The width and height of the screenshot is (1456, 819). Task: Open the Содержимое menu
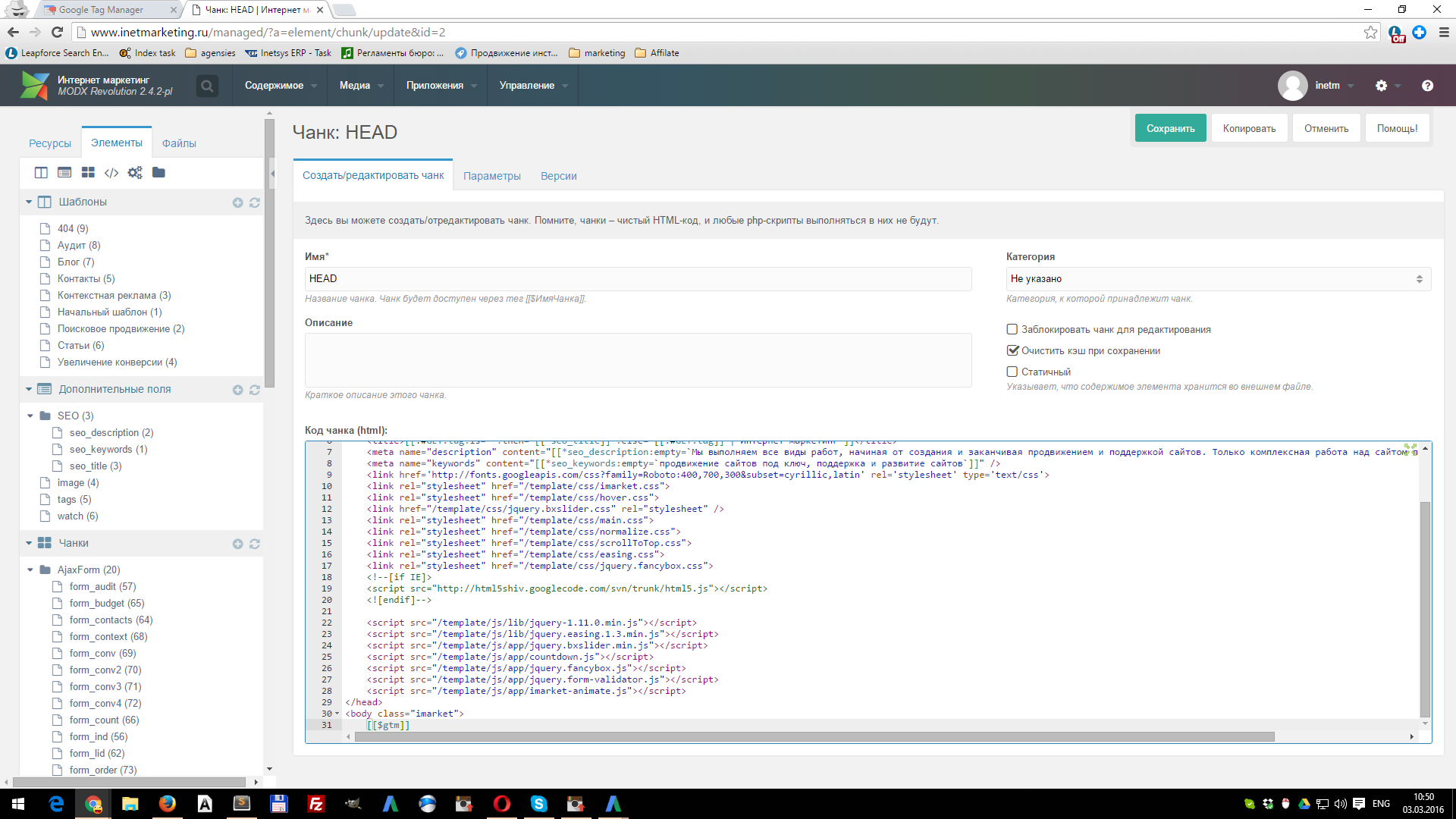(x=280, y=86)
